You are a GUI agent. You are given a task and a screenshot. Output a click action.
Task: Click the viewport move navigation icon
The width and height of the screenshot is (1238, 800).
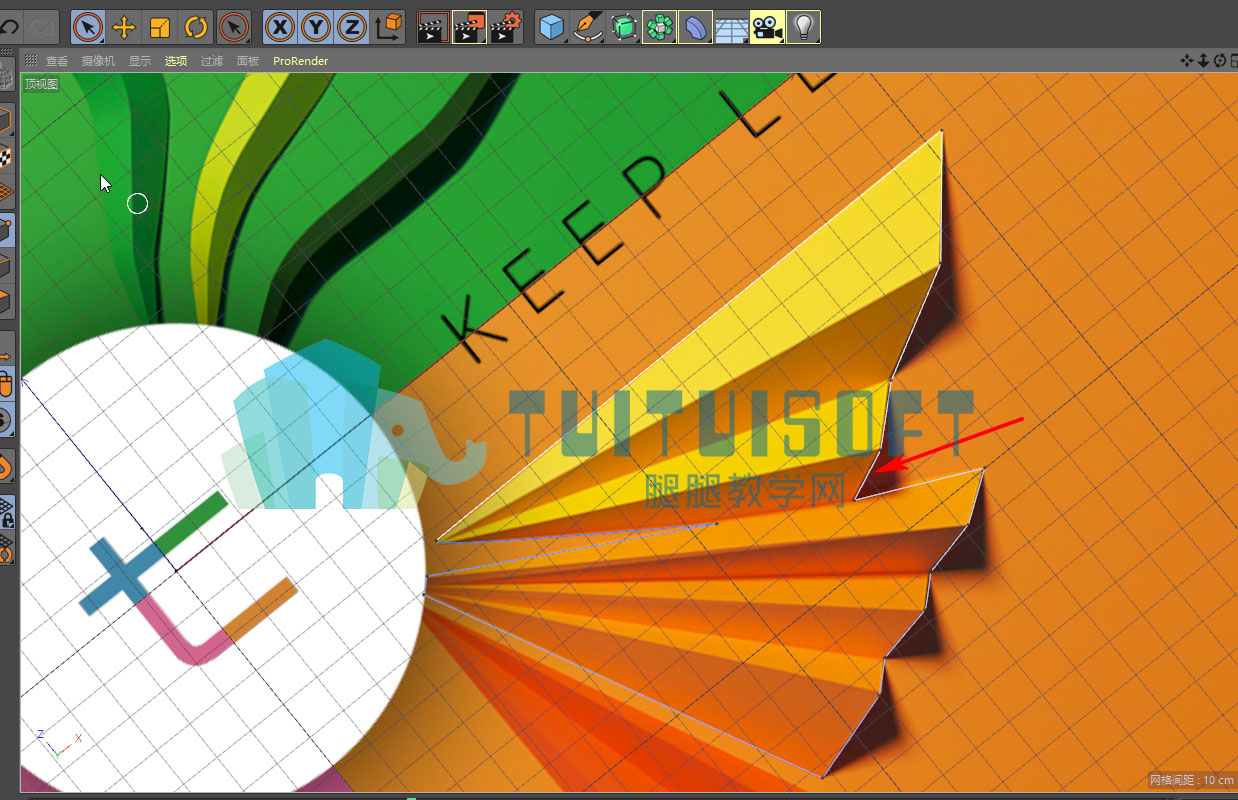[x=1187, y=61]
